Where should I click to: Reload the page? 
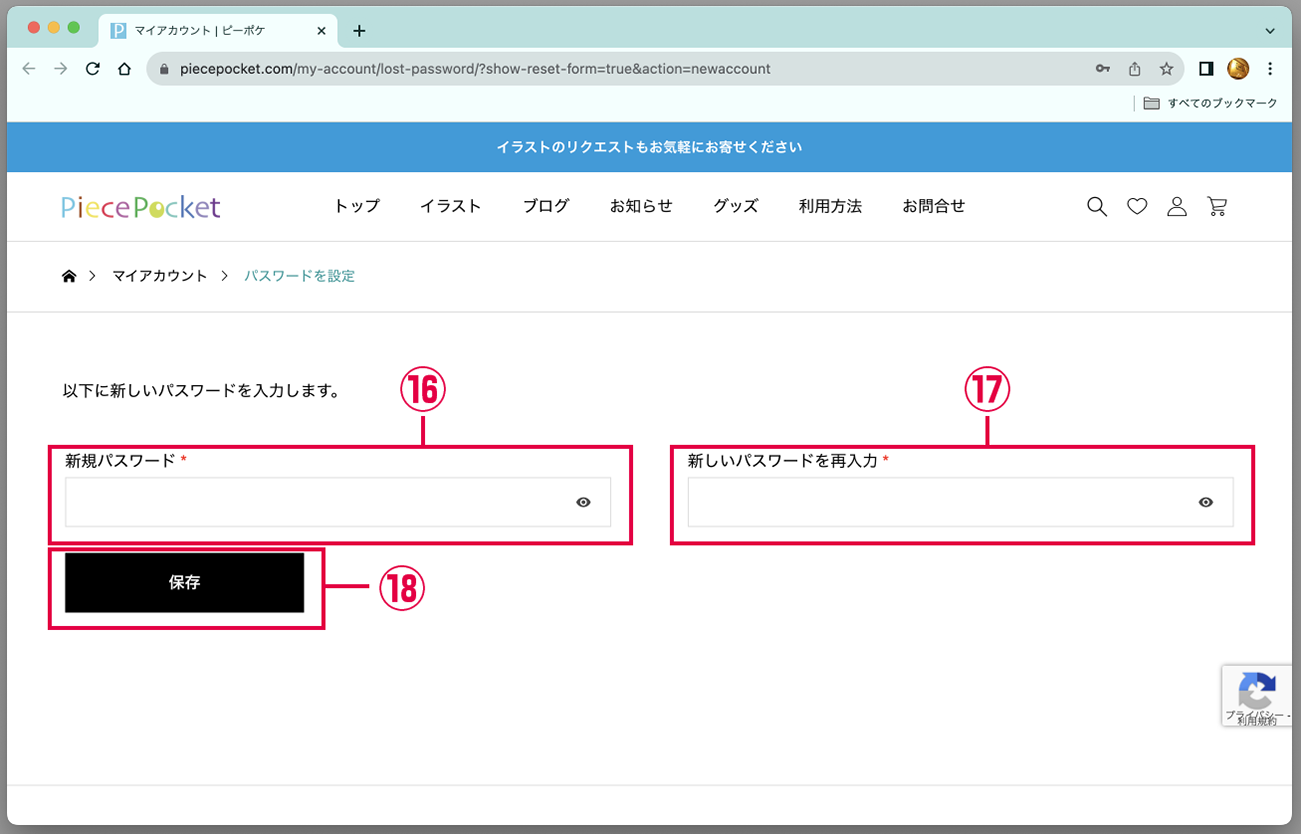(93, 69)
